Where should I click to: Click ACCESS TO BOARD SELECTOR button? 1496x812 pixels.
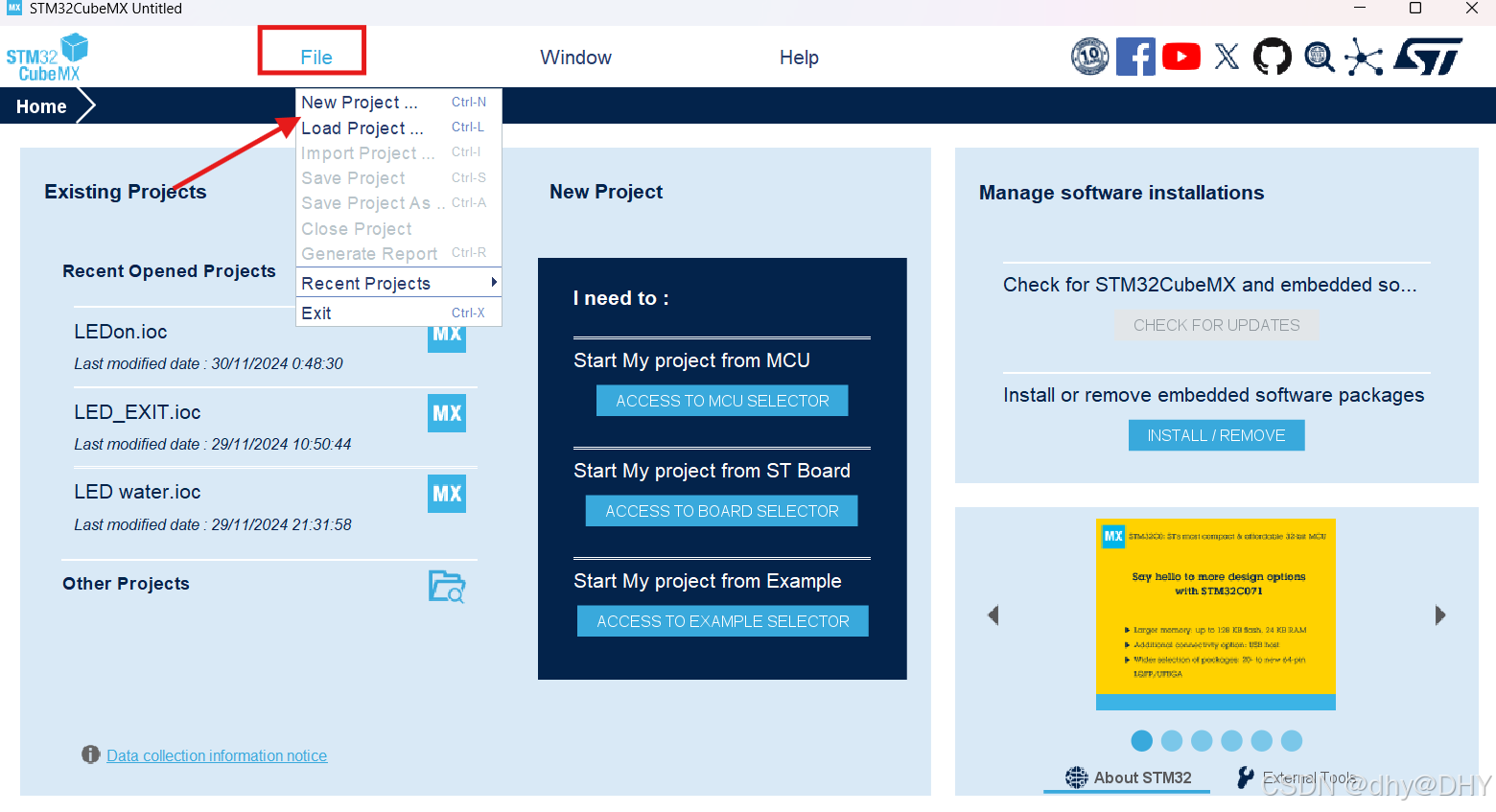tap(722, 511)
